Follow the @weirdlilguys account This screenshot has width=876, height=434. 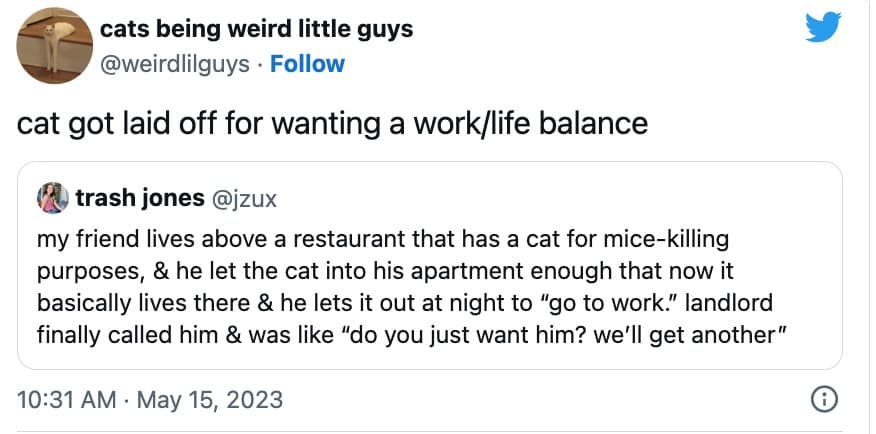[308, 64]
